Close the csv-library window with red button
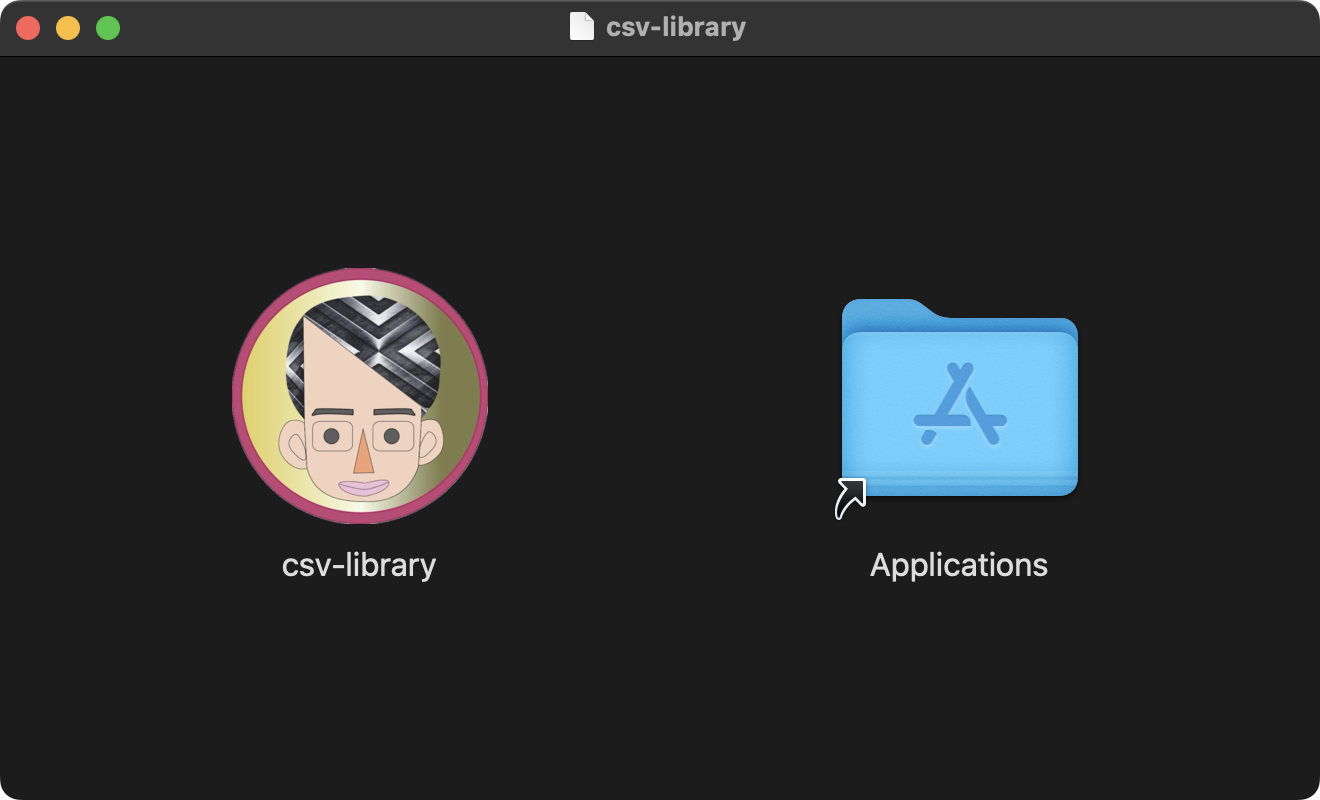Image resolution: width=1320 pixels, height=800 pixels. 28,28
